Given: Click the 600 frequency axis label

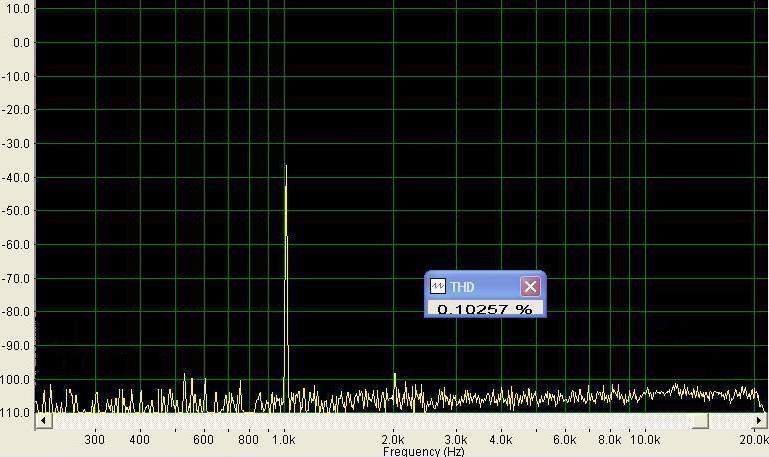Looking at the screenshot, I should [x=204, y=440].
